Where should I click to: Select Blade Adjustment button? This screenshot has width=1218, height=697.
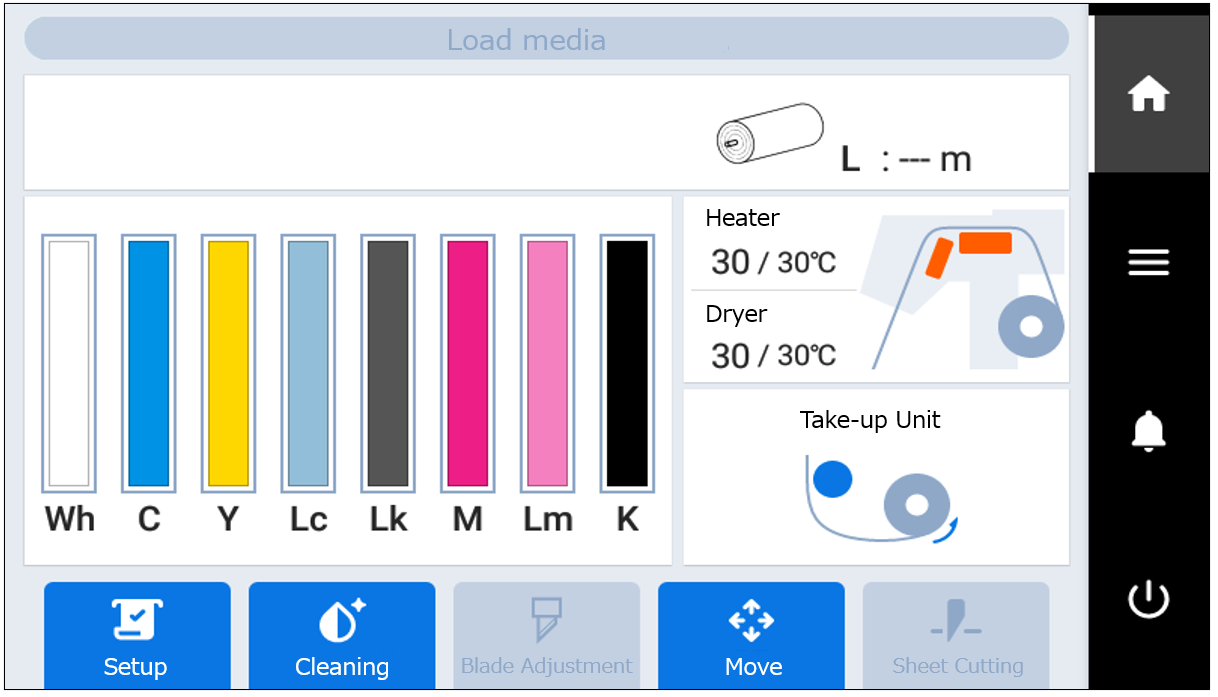pos(547,637)
